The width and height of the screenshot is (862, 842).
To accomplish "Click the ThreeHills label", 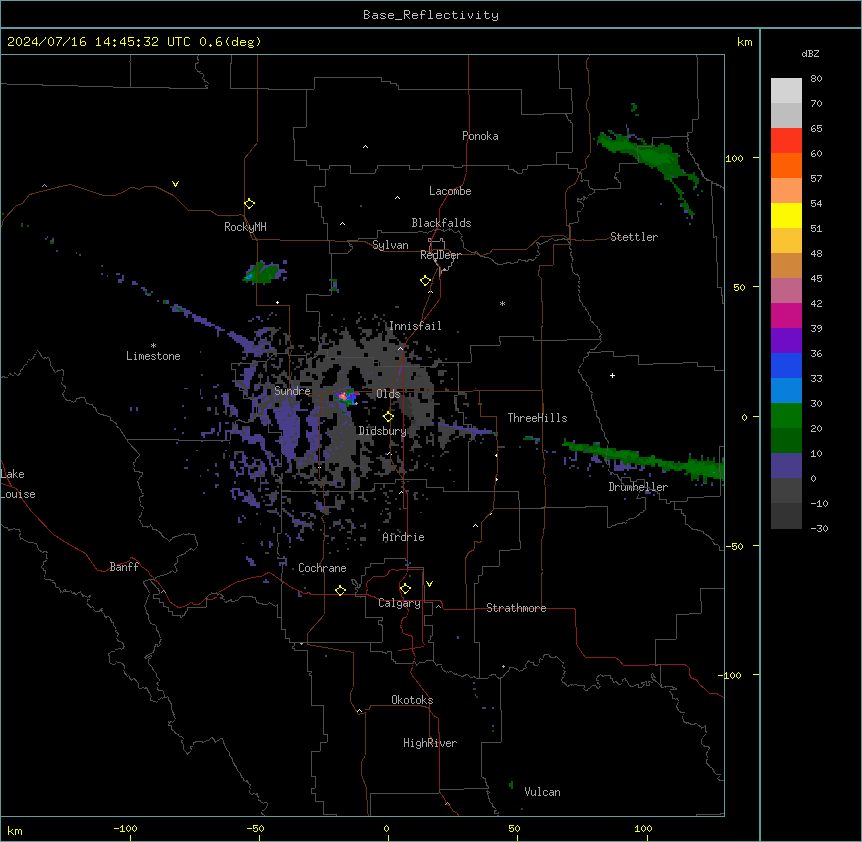I will pos(537,418).
